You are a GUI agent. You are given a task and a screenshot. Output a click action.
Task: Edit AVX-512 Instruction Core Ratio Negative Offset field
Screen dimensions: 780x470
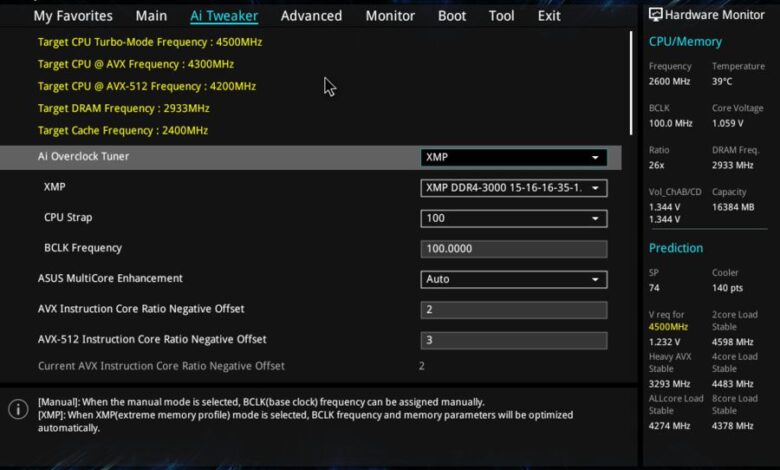pyautogui.click(x=513, y=340)
